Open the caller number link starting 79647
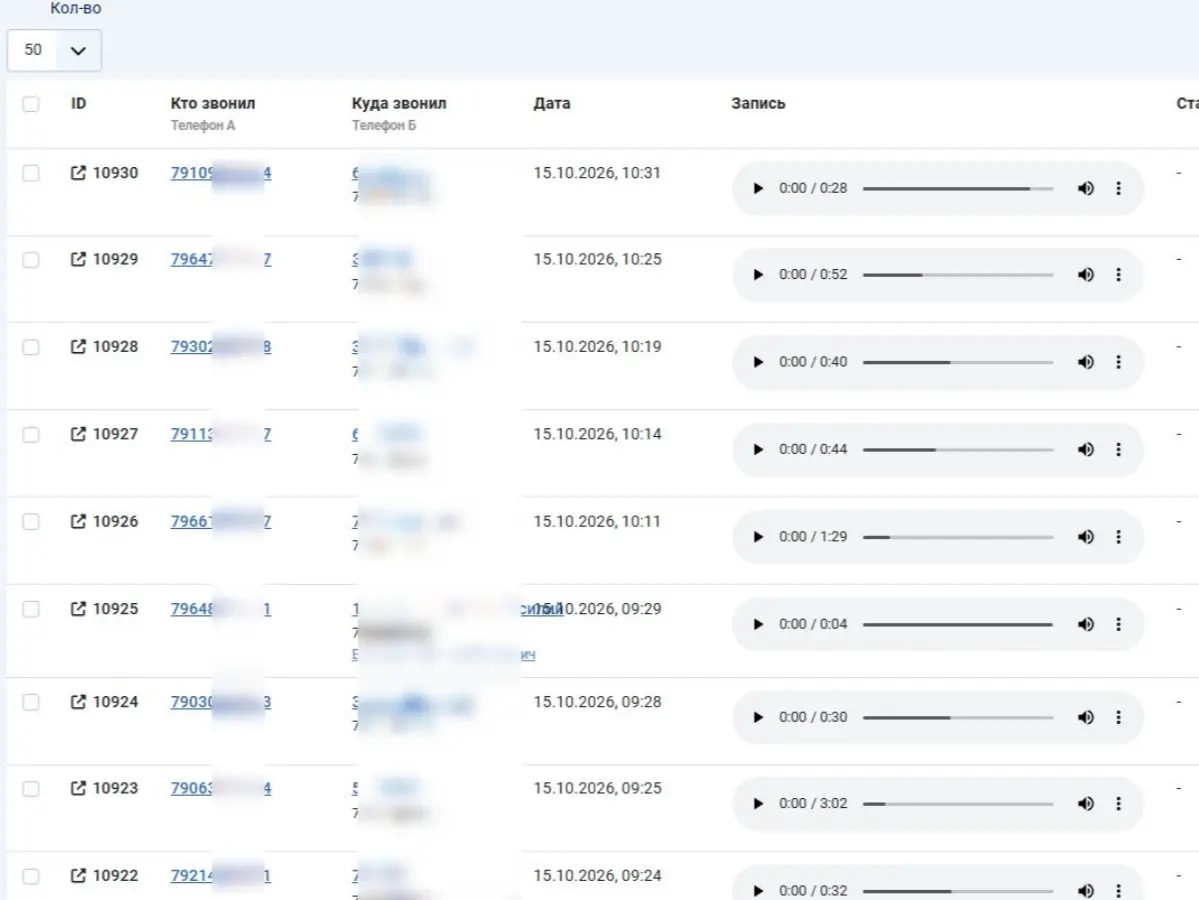Viewport: 1199px width, 900px height. 220,259
